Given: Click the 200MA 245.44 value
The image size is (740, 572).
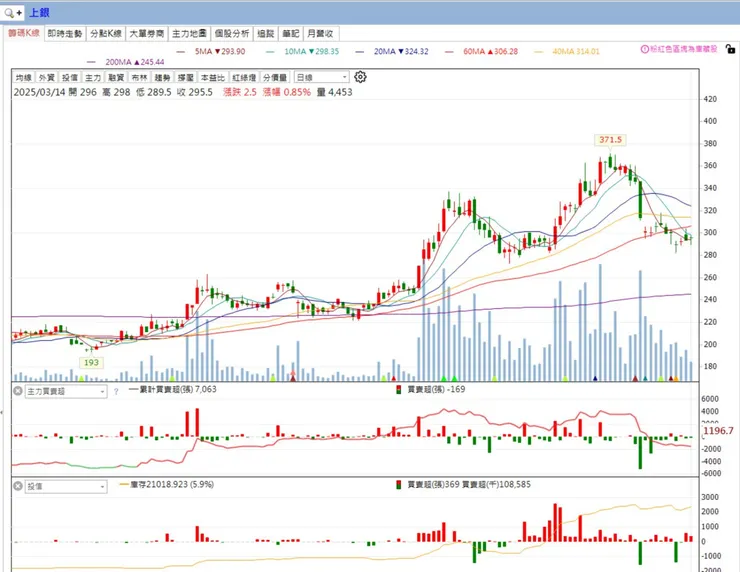Looking at the screenshot, I should pos(152,62).
